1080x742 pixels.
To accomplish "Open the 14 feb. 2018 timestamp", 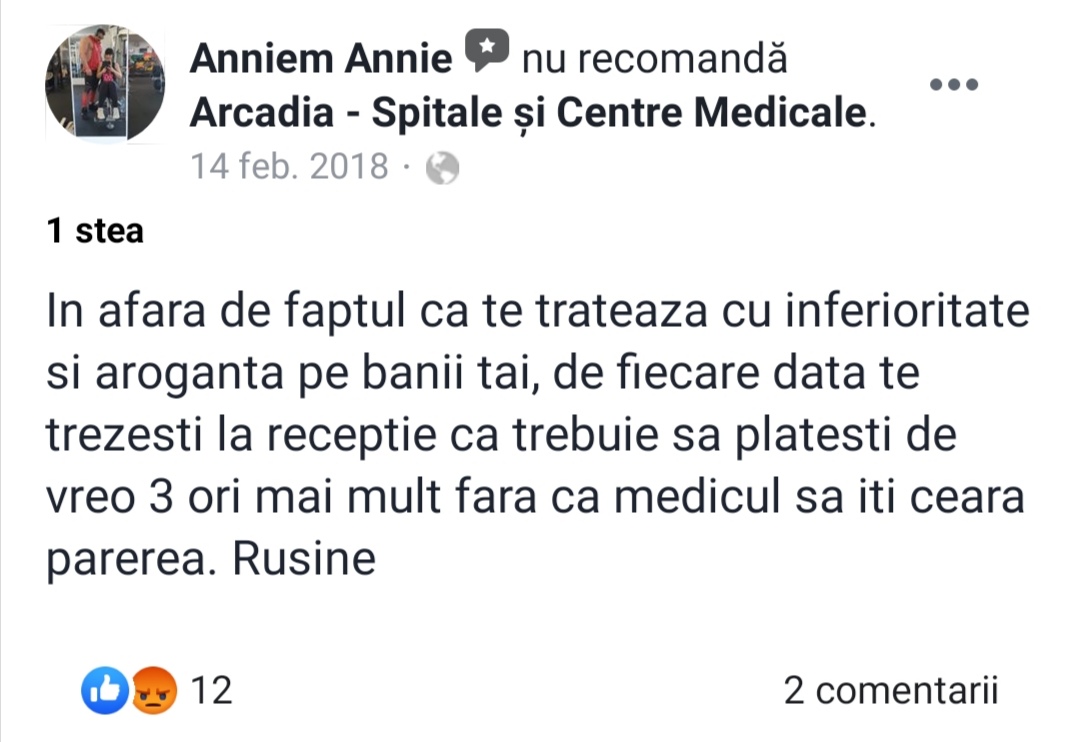I will (289, 167).
